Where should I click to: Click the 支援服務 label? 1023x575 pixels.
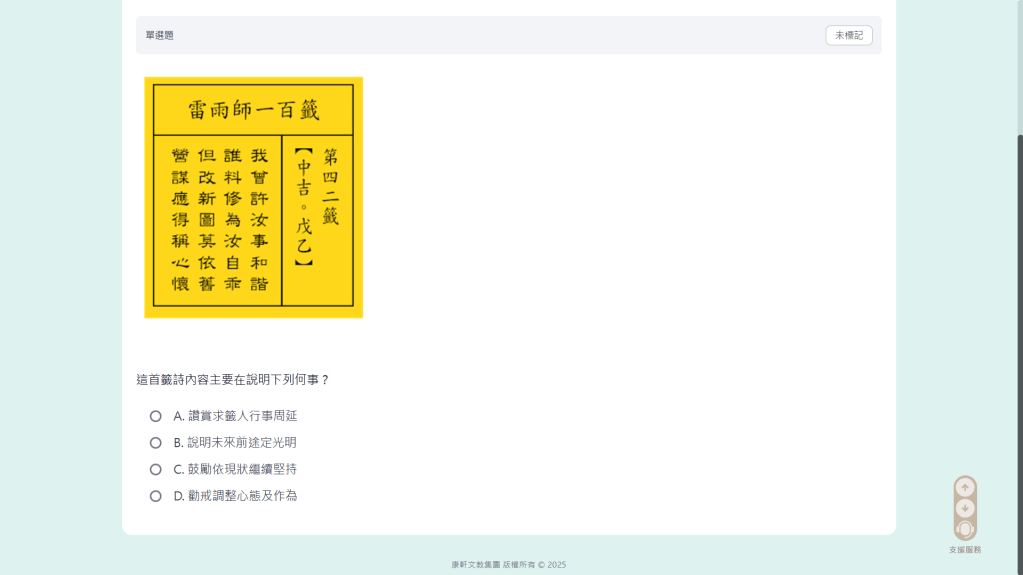point(965,550)
